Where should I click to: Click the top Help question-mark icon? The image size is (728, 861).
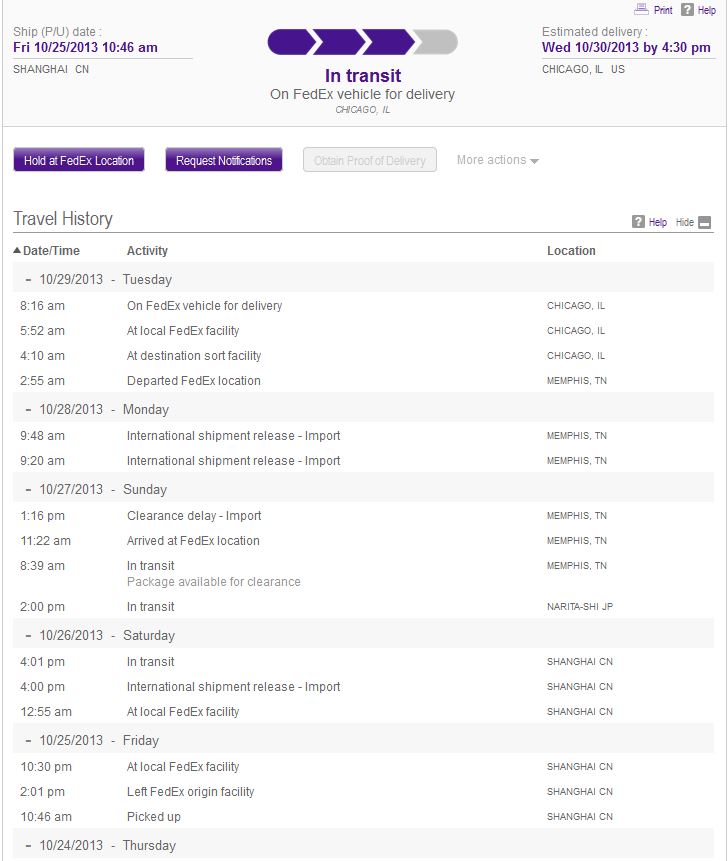pos(687,9)
